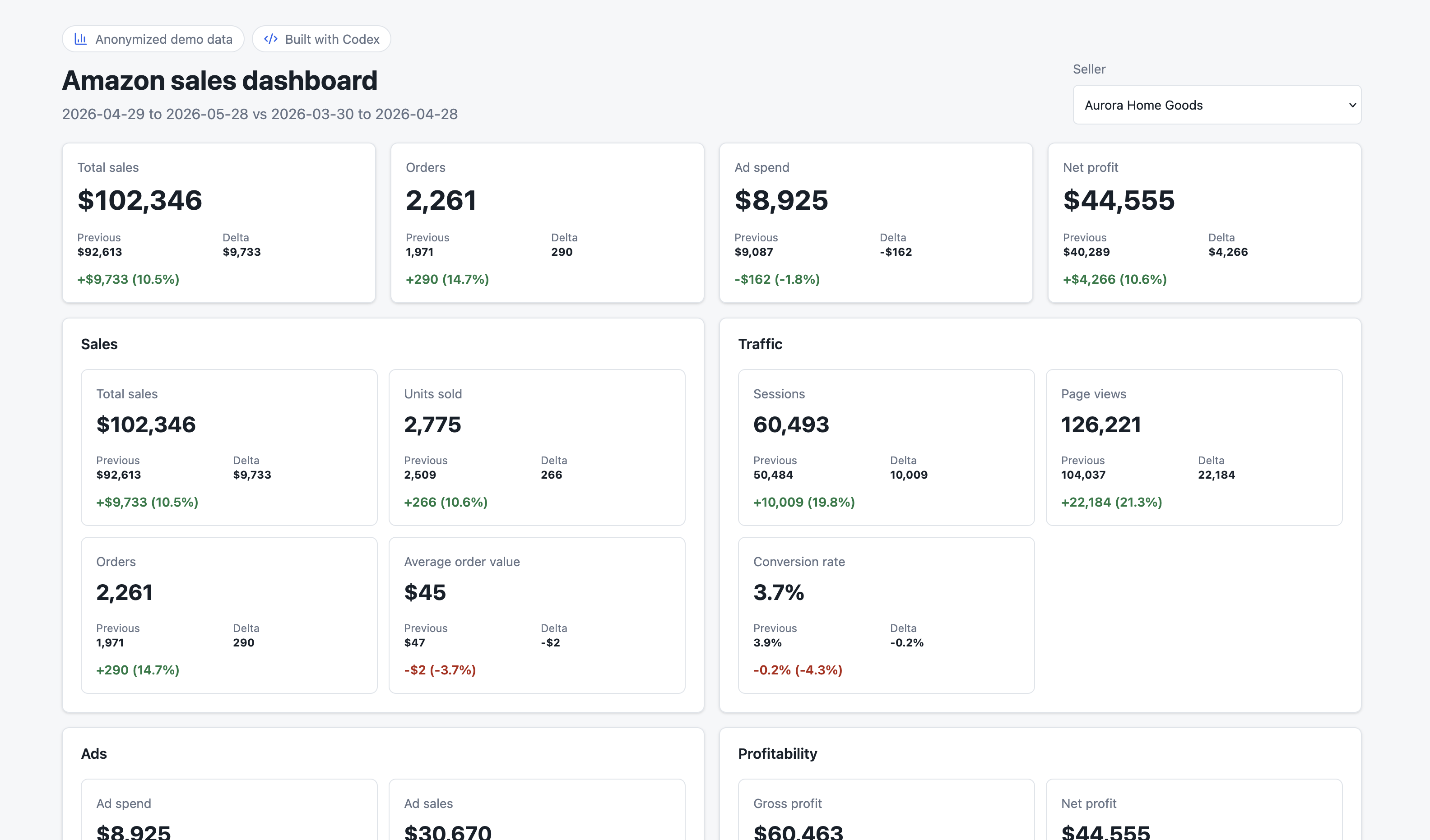The image size is (1430, 840).
Task: Click the "Page views" card label
Action: pos(1094,394)
